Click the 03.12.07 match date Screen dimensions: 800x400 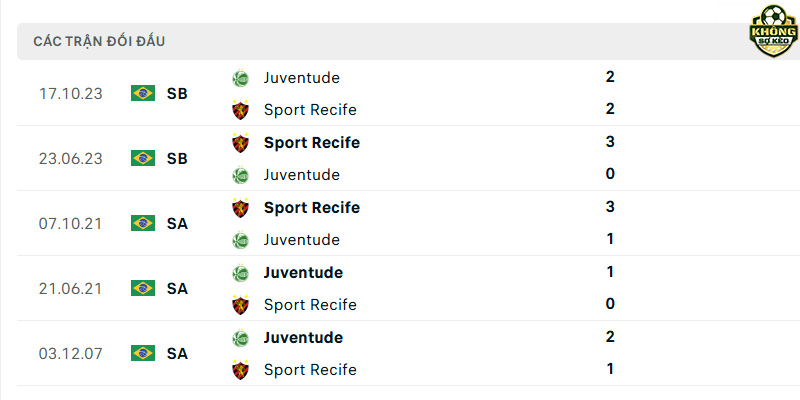point(70,354)
